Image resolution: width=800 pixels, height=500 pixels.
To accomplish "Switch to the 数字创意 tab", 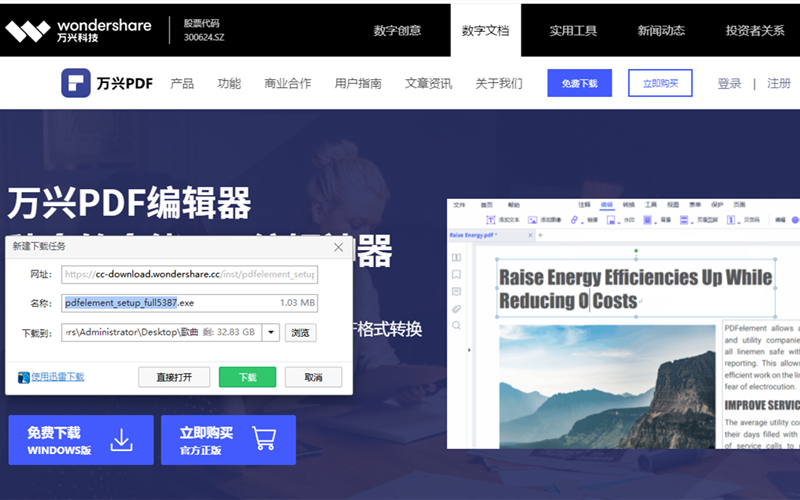I will [x=397, y=30].
